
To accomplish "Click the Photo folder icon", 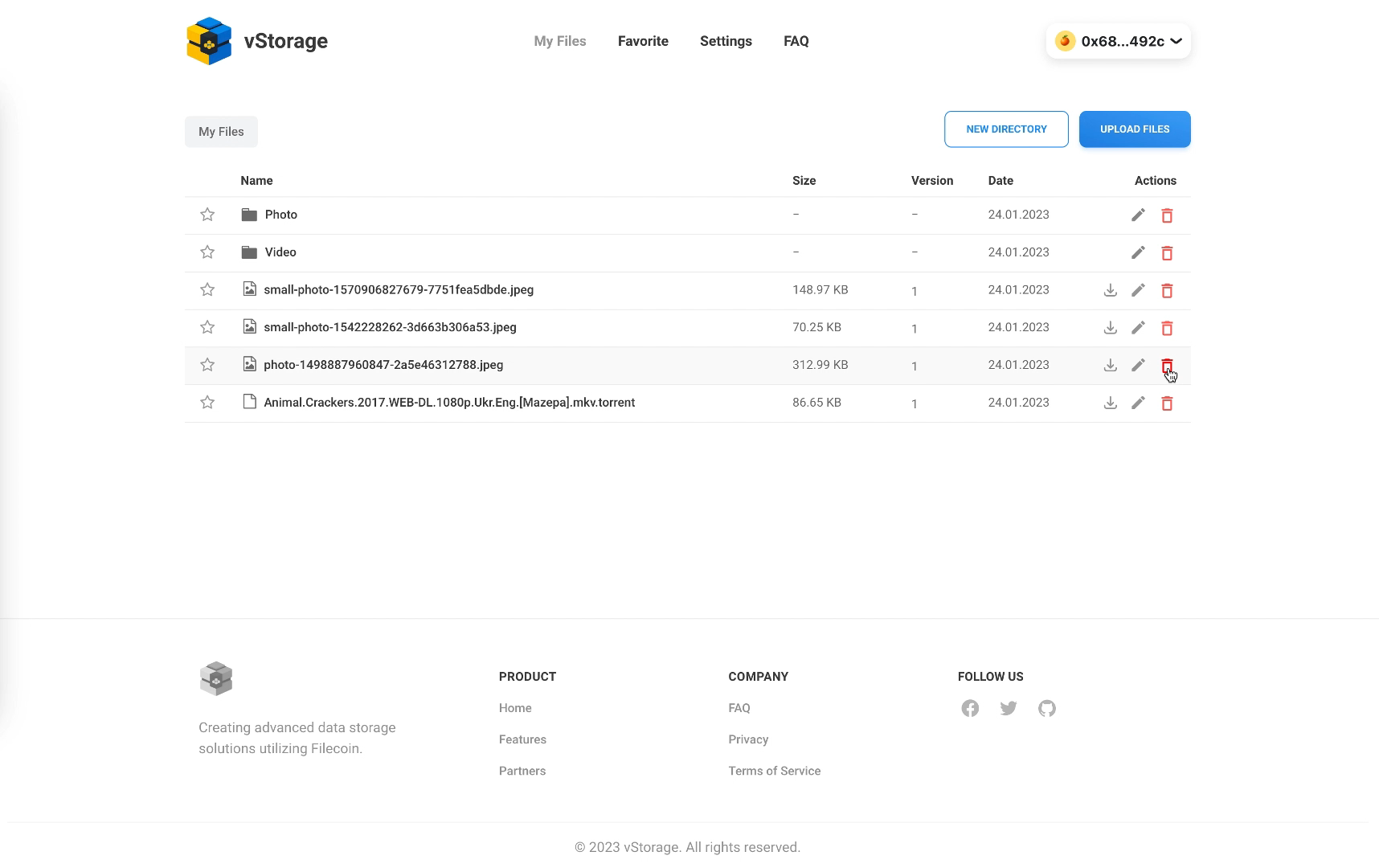I will (249, 215).
